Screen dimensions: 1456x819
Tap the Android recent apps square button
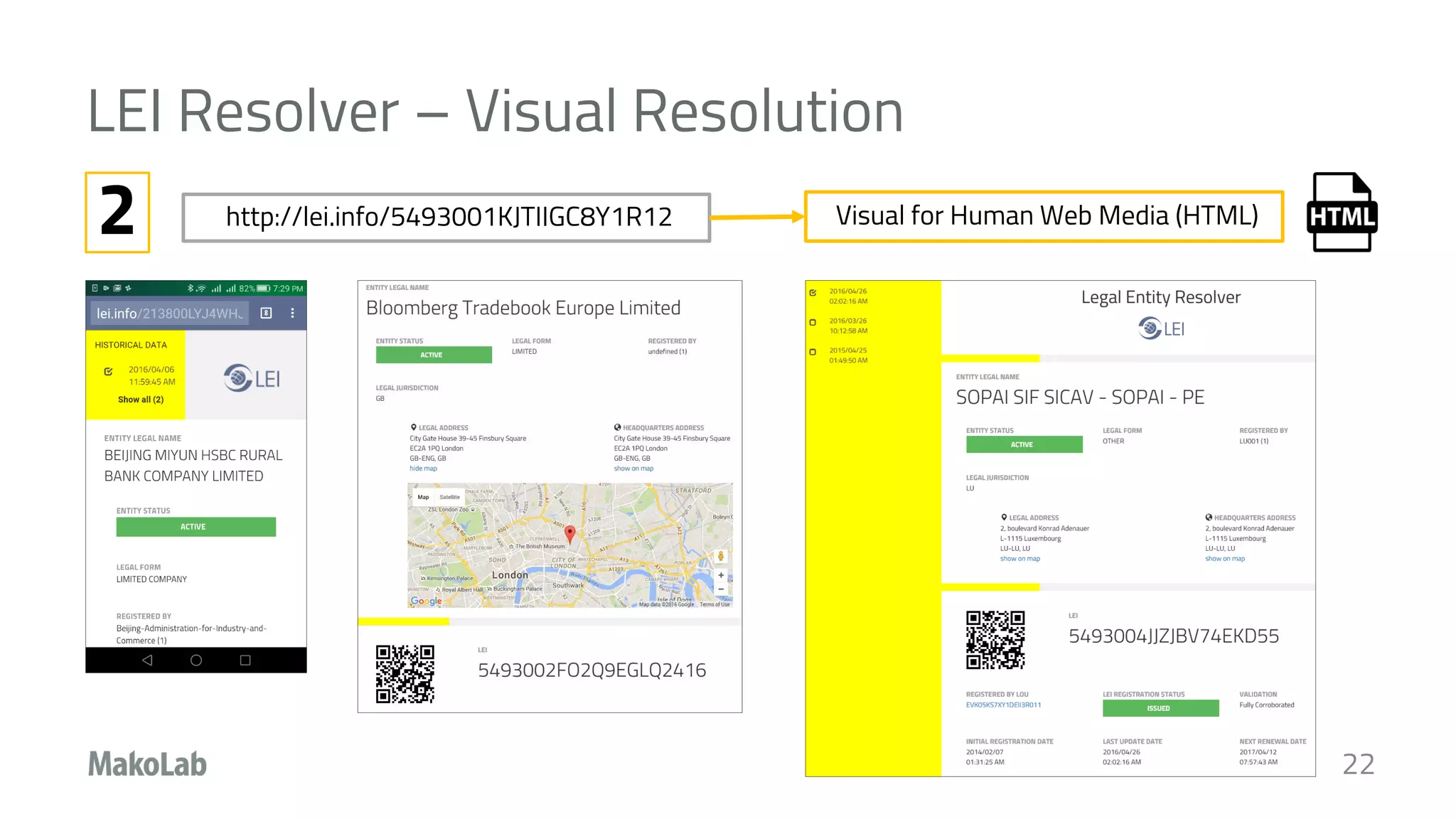point(245,660)
